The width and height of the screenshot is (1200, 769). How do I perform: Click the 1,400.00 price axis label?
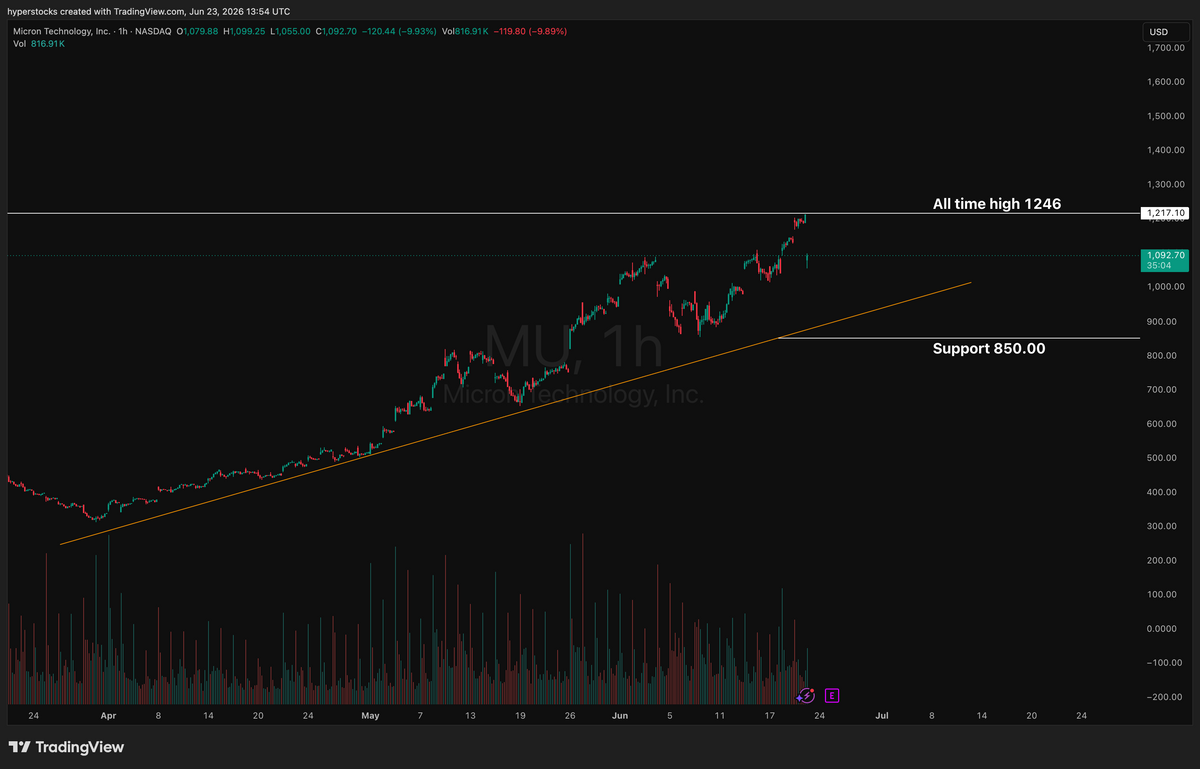click(1167, 150)
